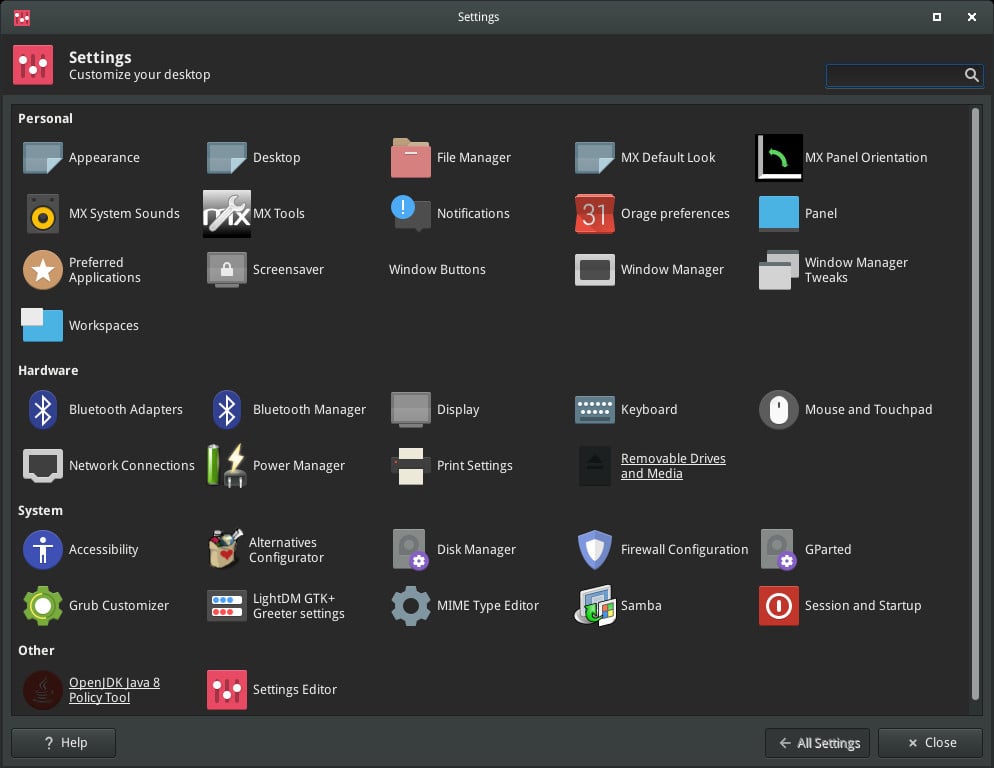Click the All Settings button

817,743
